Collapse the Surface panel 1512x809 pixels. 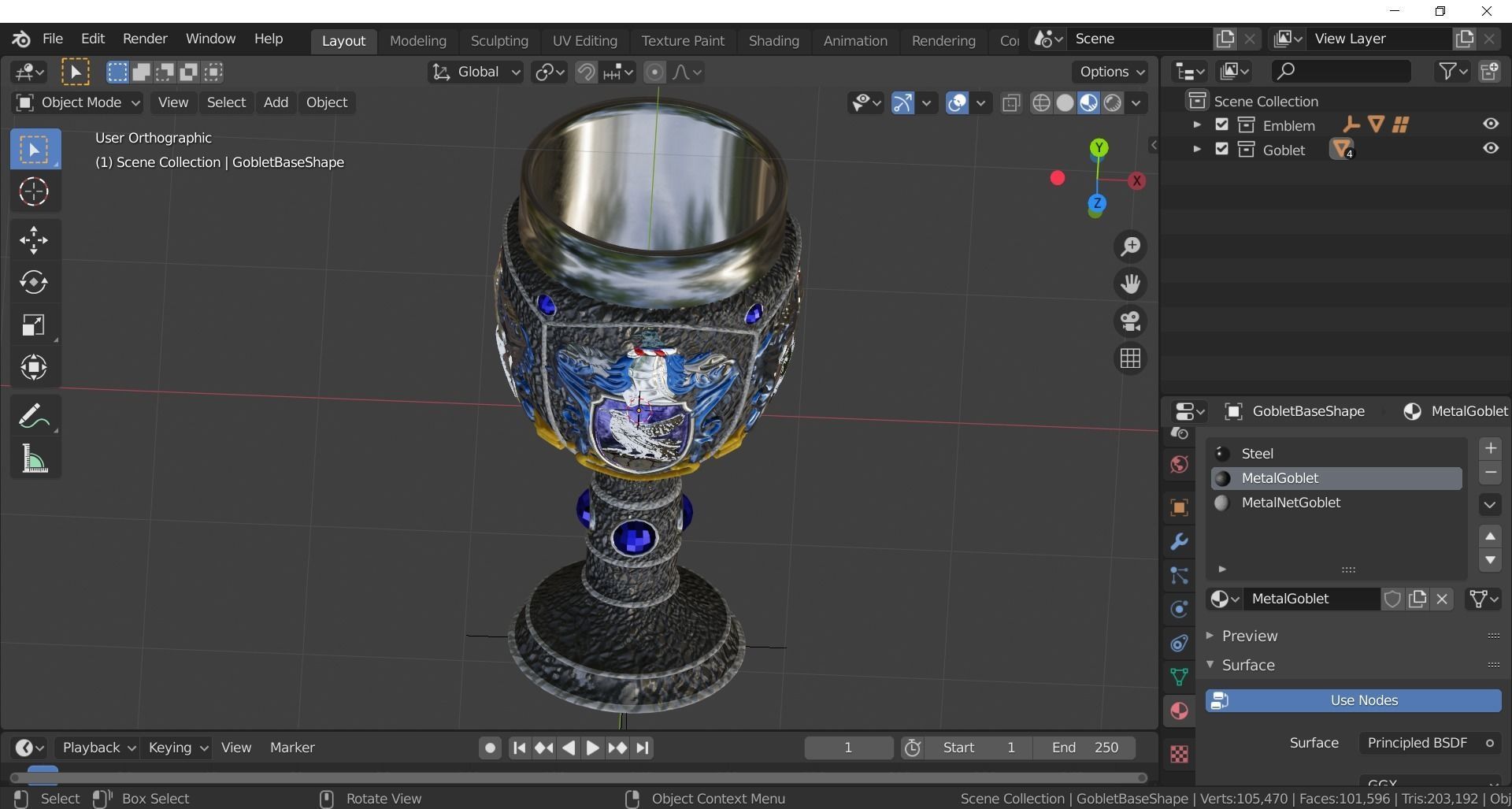[1247, 665]
